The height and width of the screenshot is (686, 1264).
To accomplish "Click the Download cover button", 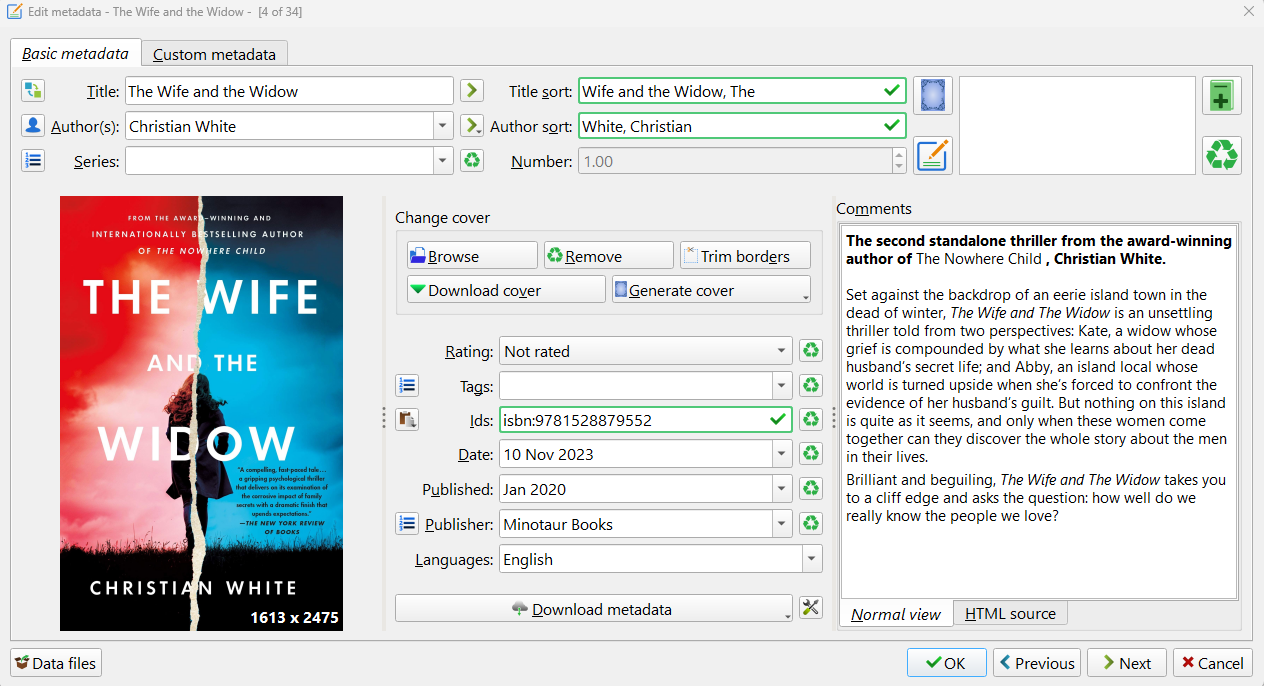I will (506, 290).
